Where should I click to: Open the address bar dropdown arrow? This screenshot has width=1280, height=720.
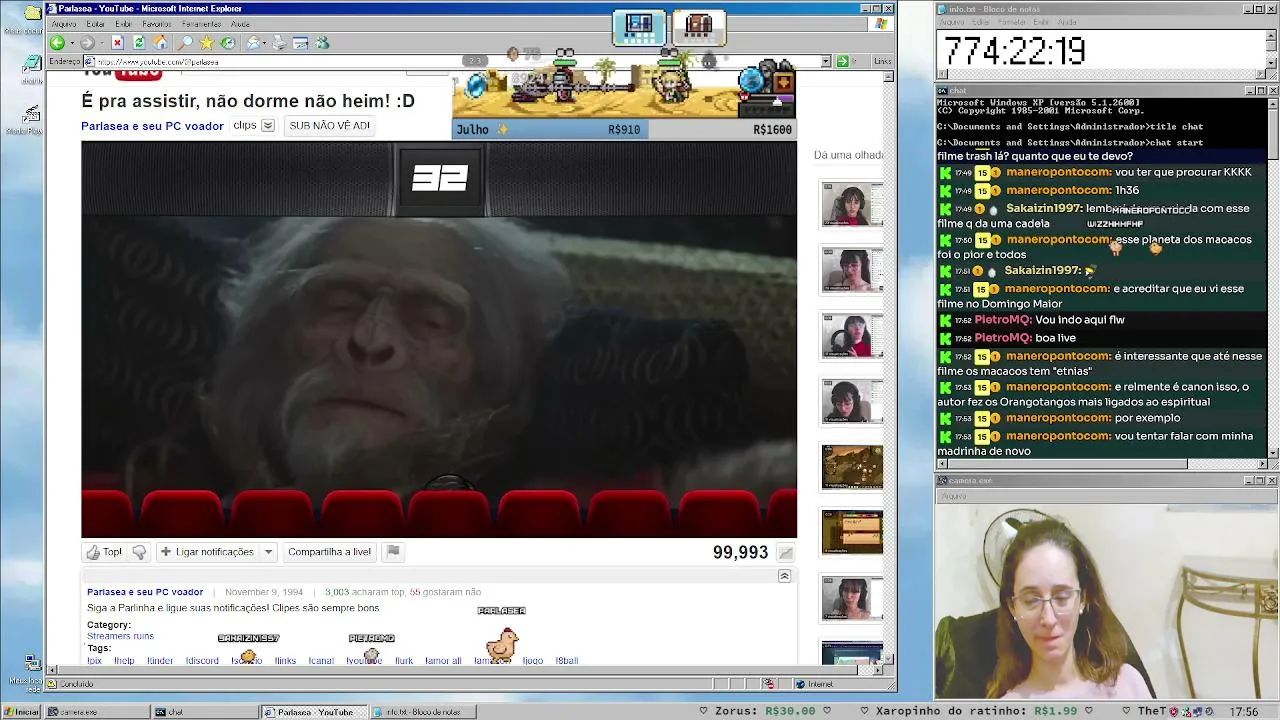826,62
